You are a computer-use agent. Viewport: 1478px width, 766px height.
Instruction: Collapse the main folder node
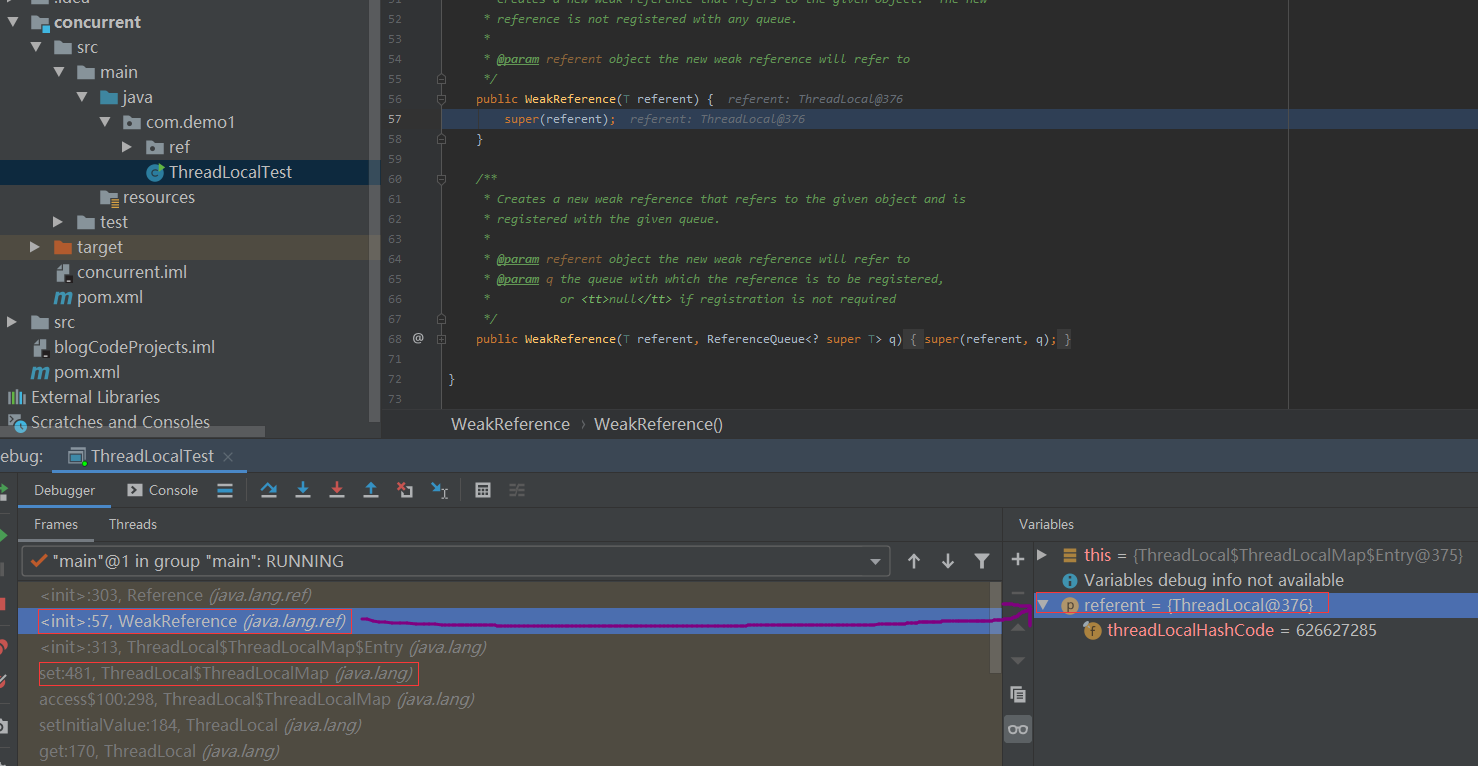pyautogui.click(x=59, y=72)
